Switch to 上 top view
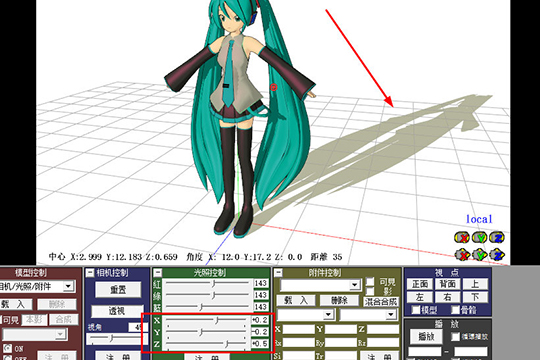This screenshot has height=360, width=540. click(x=475, y=284)
